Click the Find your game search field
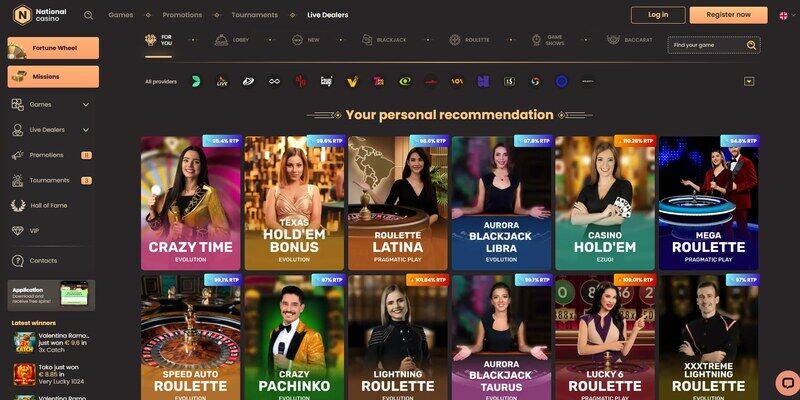The height and width of the screenshot is (400, 800). (x=714, y=45)
